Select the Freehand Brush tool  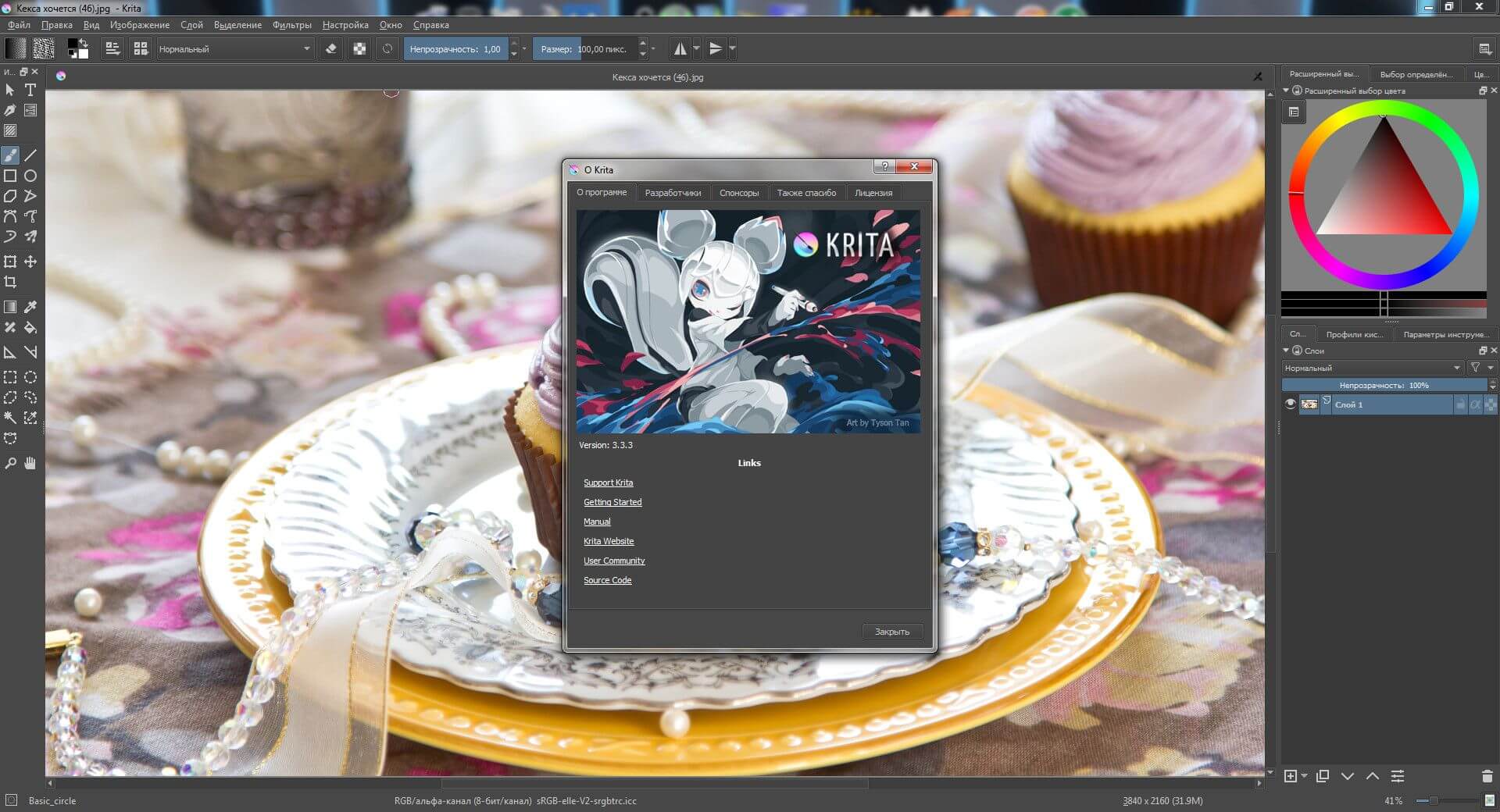[x=10, y=155]
